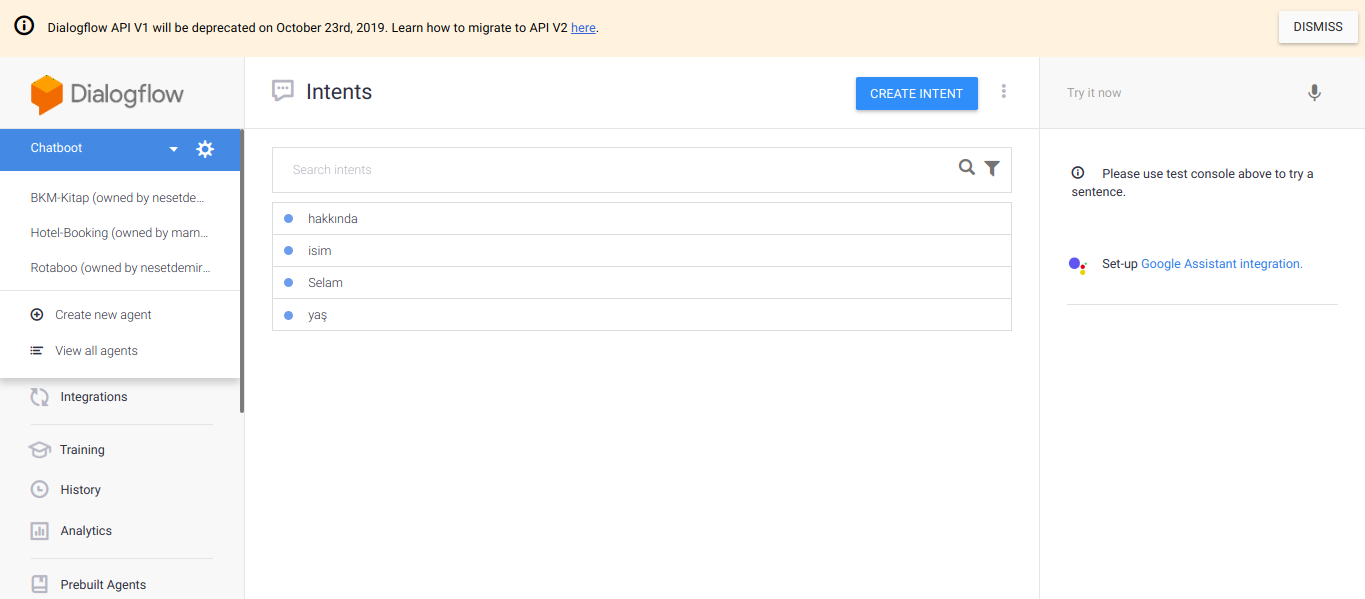Image resolution: width=1365 pixels, height=599 pixels.
Task: Open the intents filter funnel icon
Action: (x=992, y=168)
